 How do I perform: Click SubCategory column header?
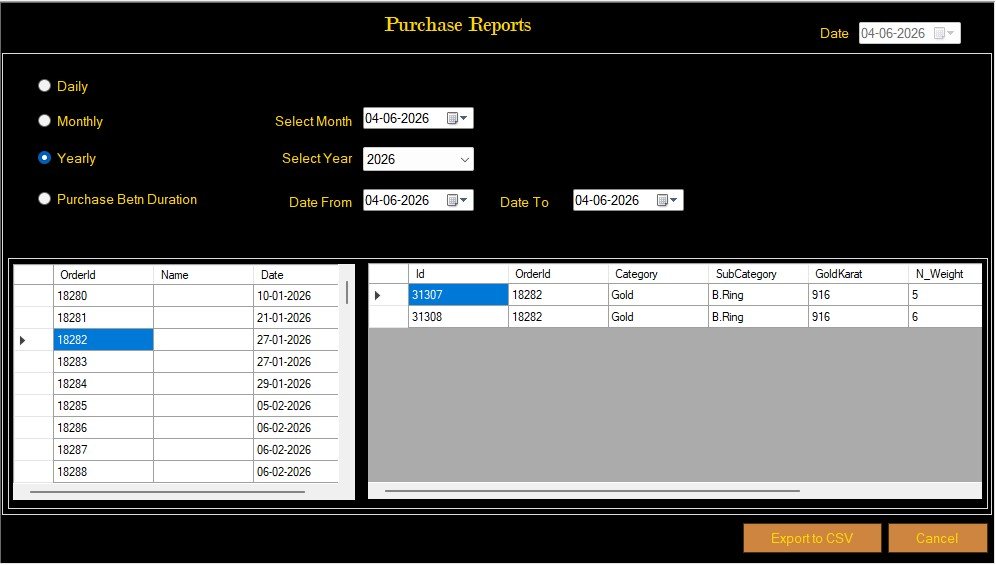point(758,274)
